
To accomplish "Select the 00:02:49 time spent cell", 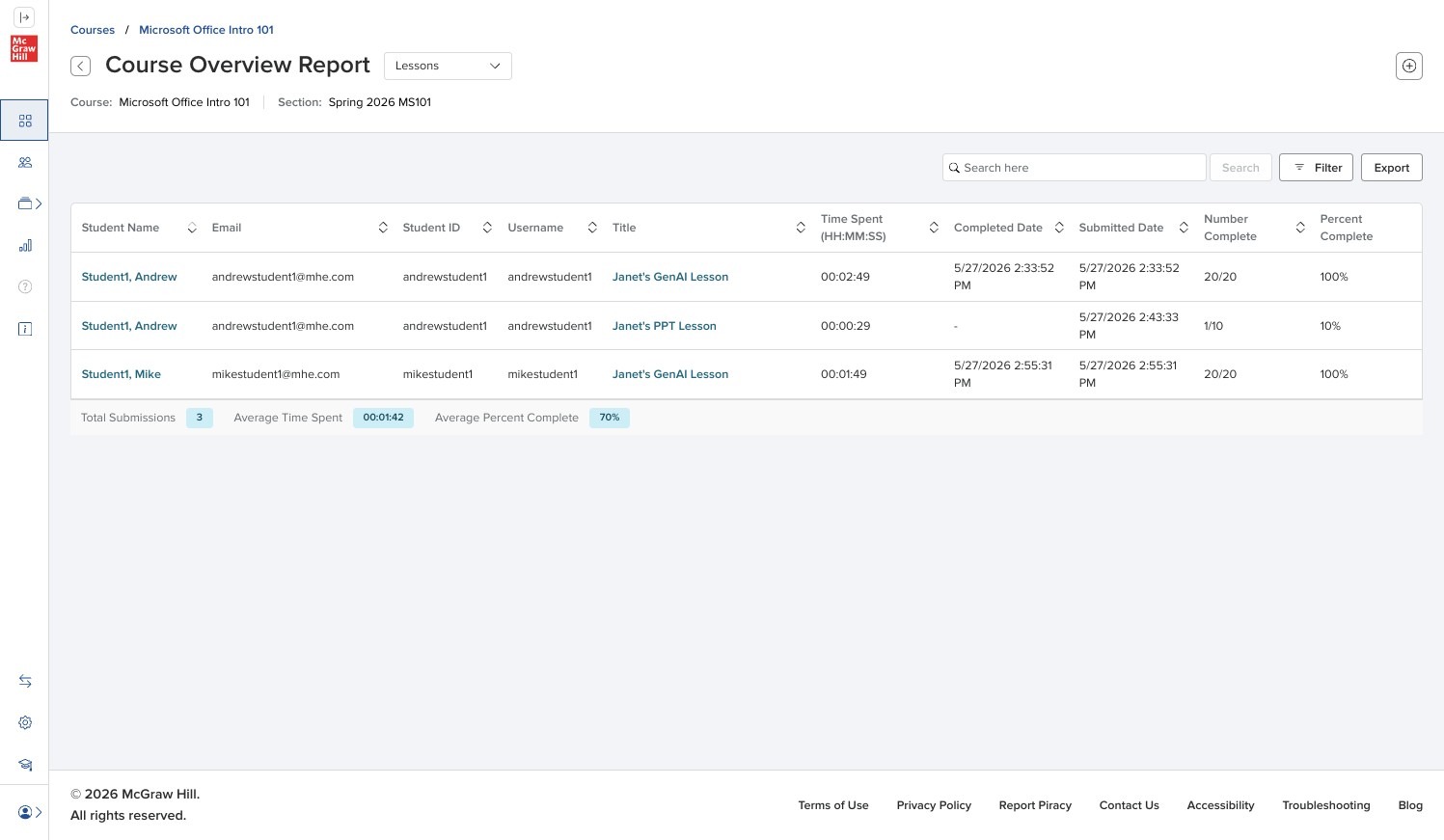I will (x=845, y=277).
